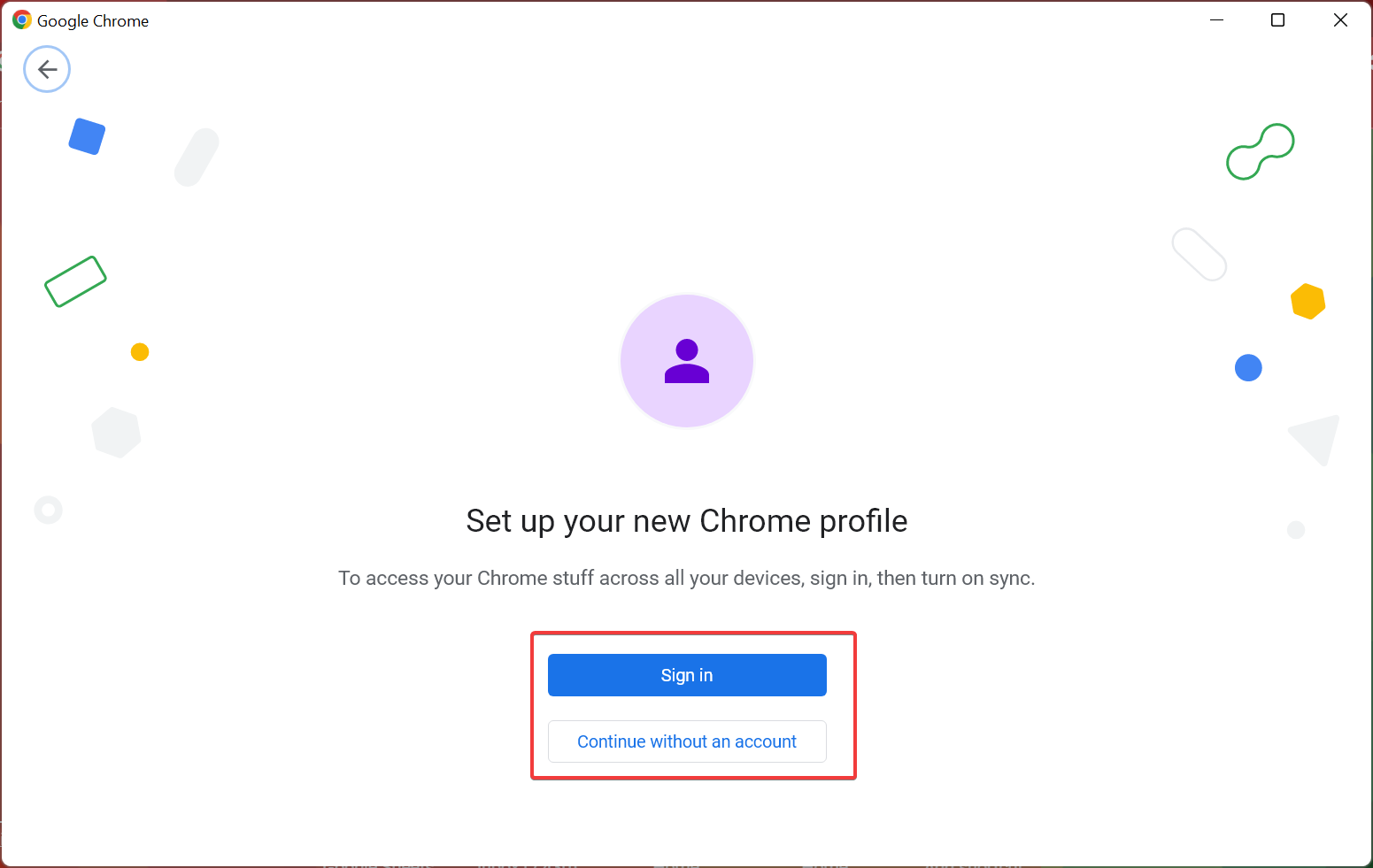Maximize the Chrome profile window
Screen dimensions: 1373x868
tap(1277, 19)
